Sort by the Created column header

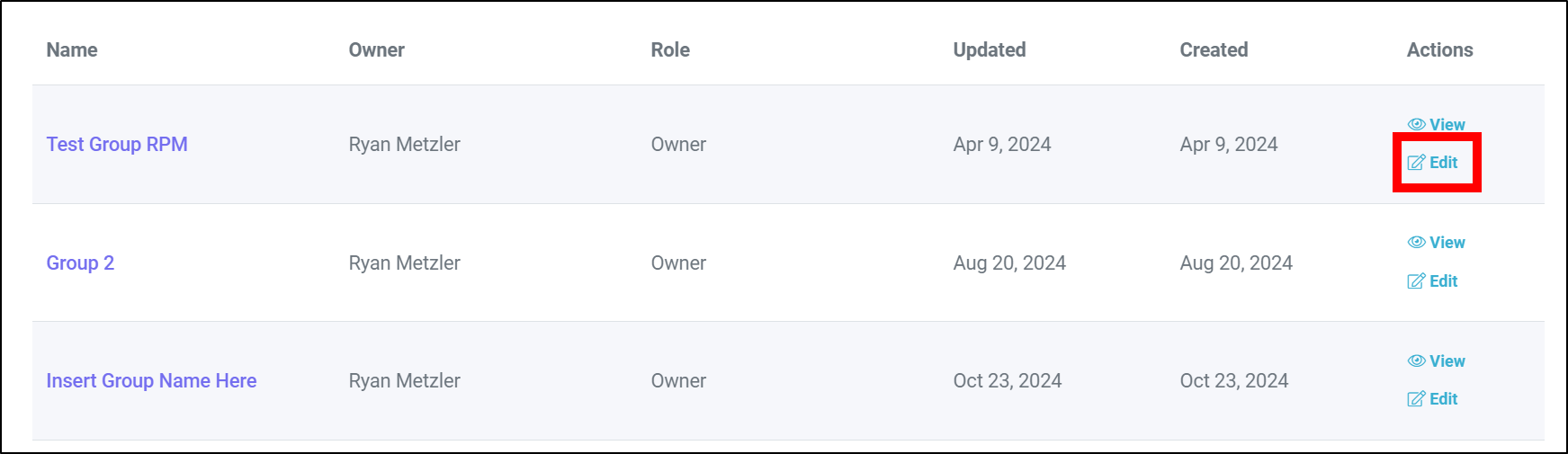pyautogui.click(x=1214, y=50)
